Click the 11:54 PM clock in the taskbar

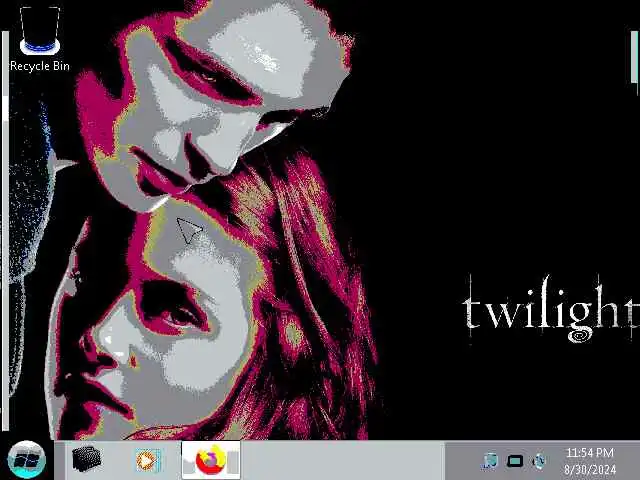tap(590, 453)
